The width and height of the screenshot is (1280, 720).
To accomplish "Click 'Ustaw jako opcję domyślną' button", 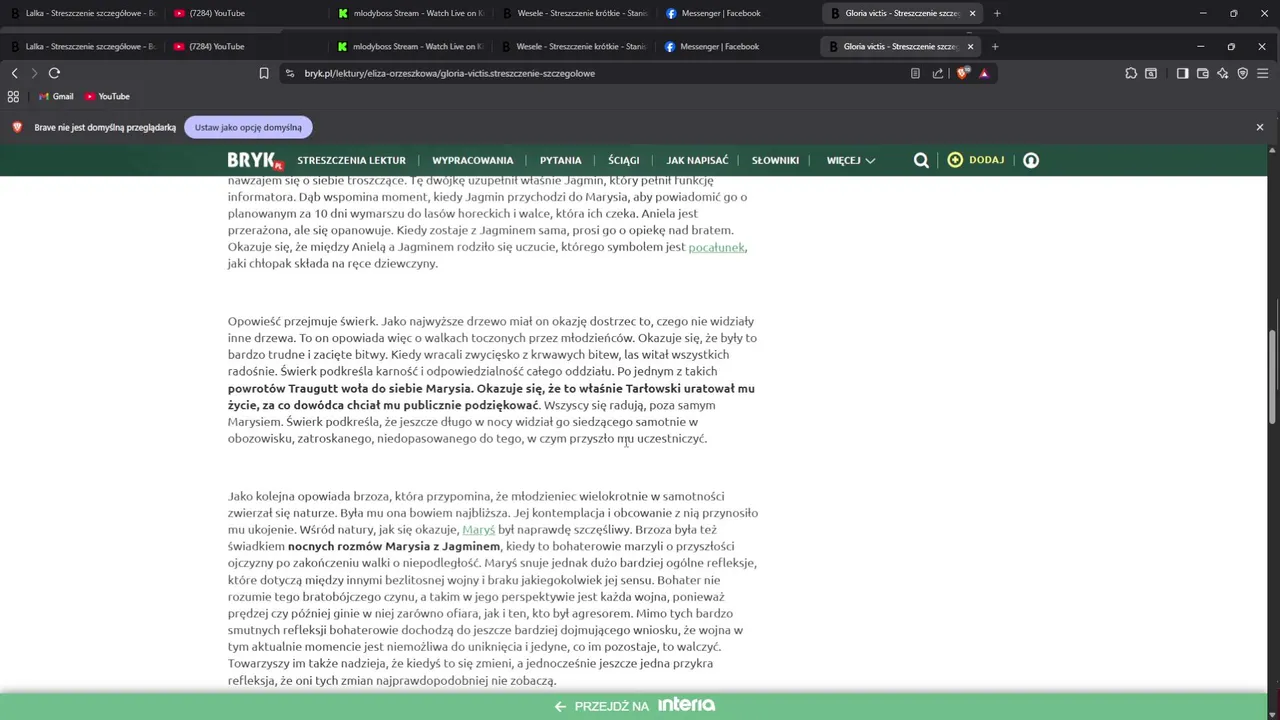I will tap(248, 127).
